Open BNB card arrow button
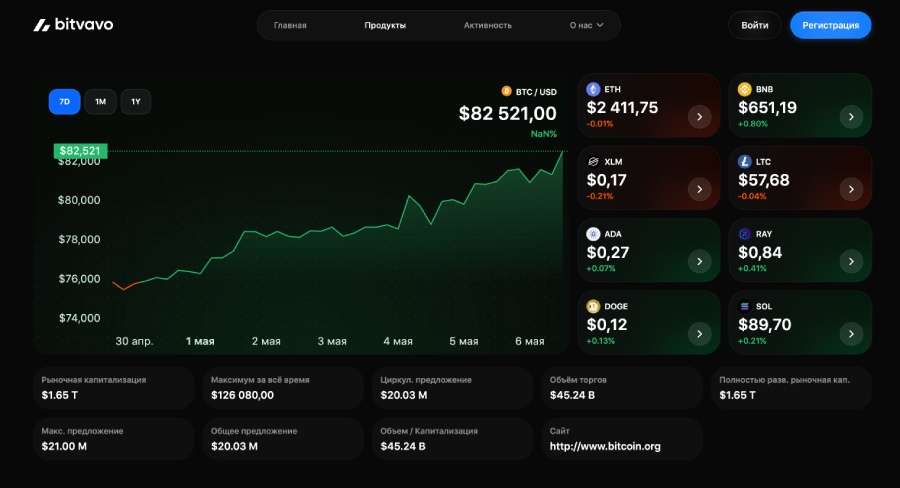The image size is (900, 488). (851, 117)
